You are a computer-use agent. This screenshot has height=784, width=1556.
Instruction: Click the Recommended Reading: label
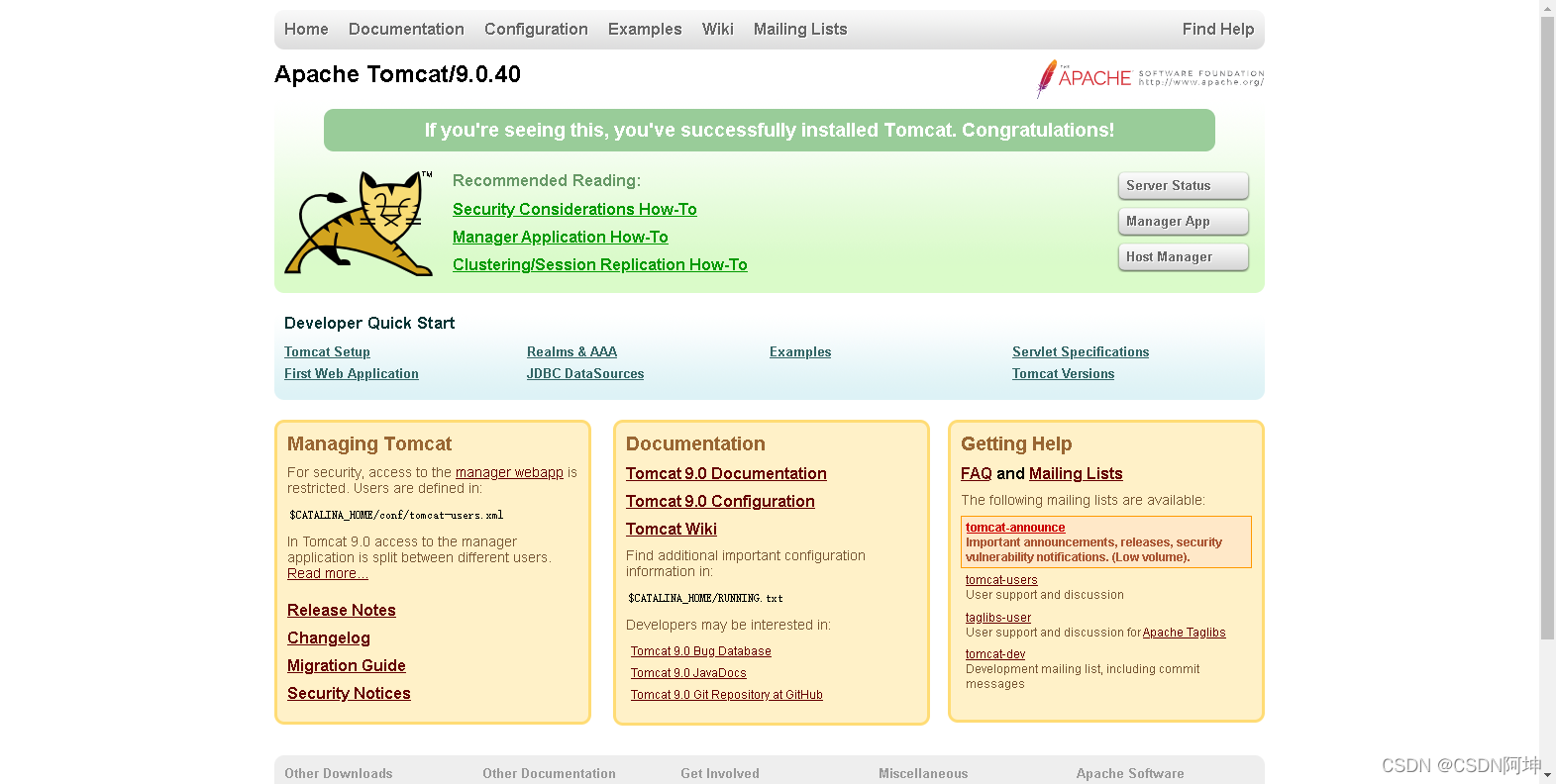pyautogui.click(x=547, y=181)
